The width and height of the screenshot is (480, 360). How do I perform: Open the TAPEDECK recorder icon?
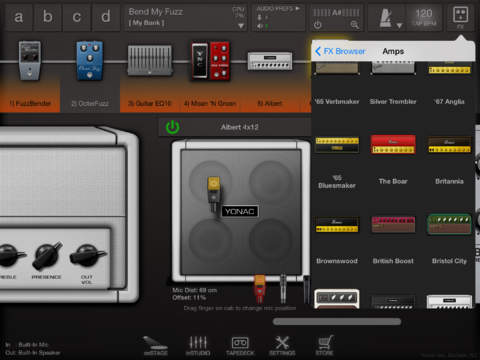tap(240, 346)
